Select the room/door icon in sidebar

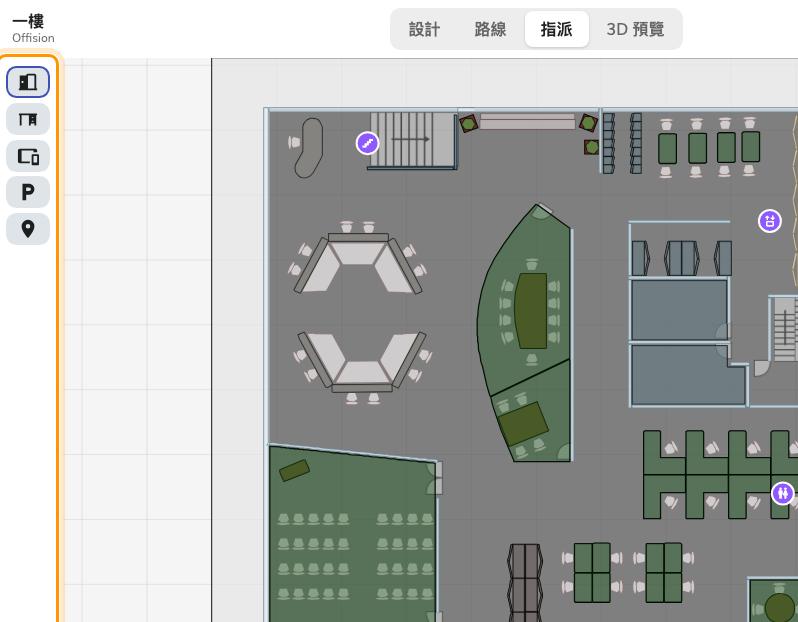[28, 82]
